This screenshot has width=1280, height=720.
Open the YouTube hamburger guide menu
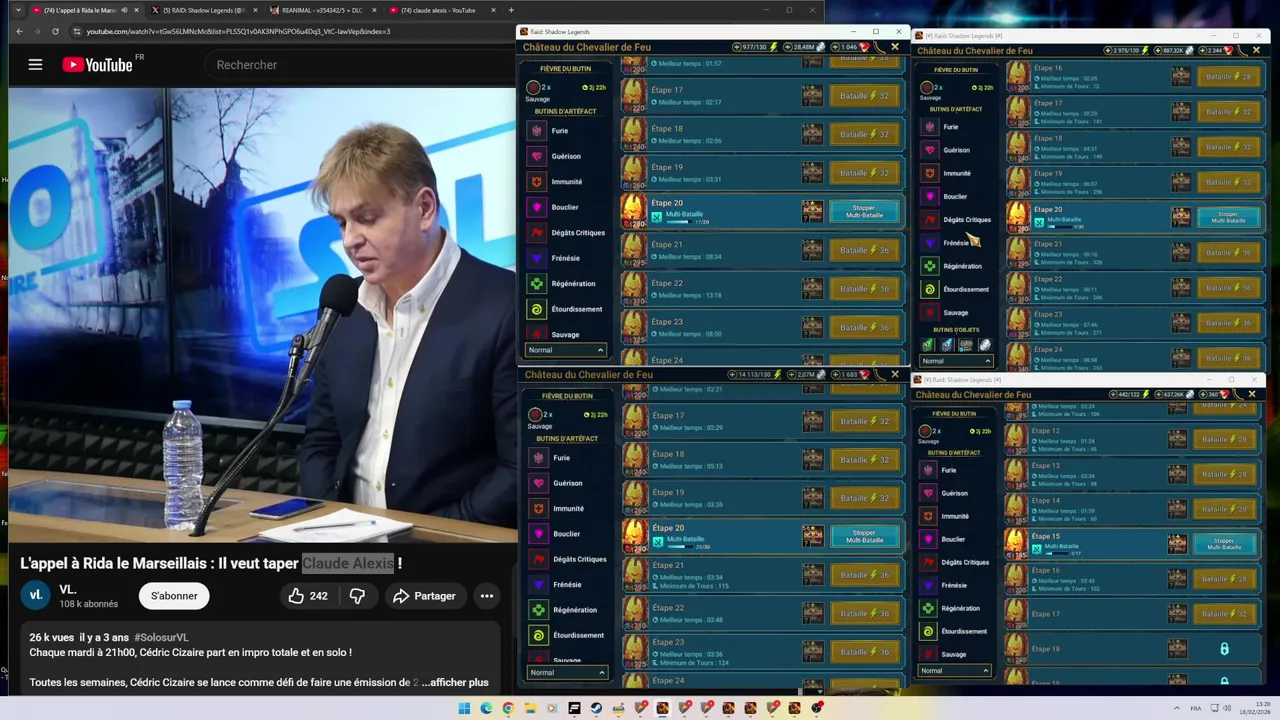(x=35, y=65)
